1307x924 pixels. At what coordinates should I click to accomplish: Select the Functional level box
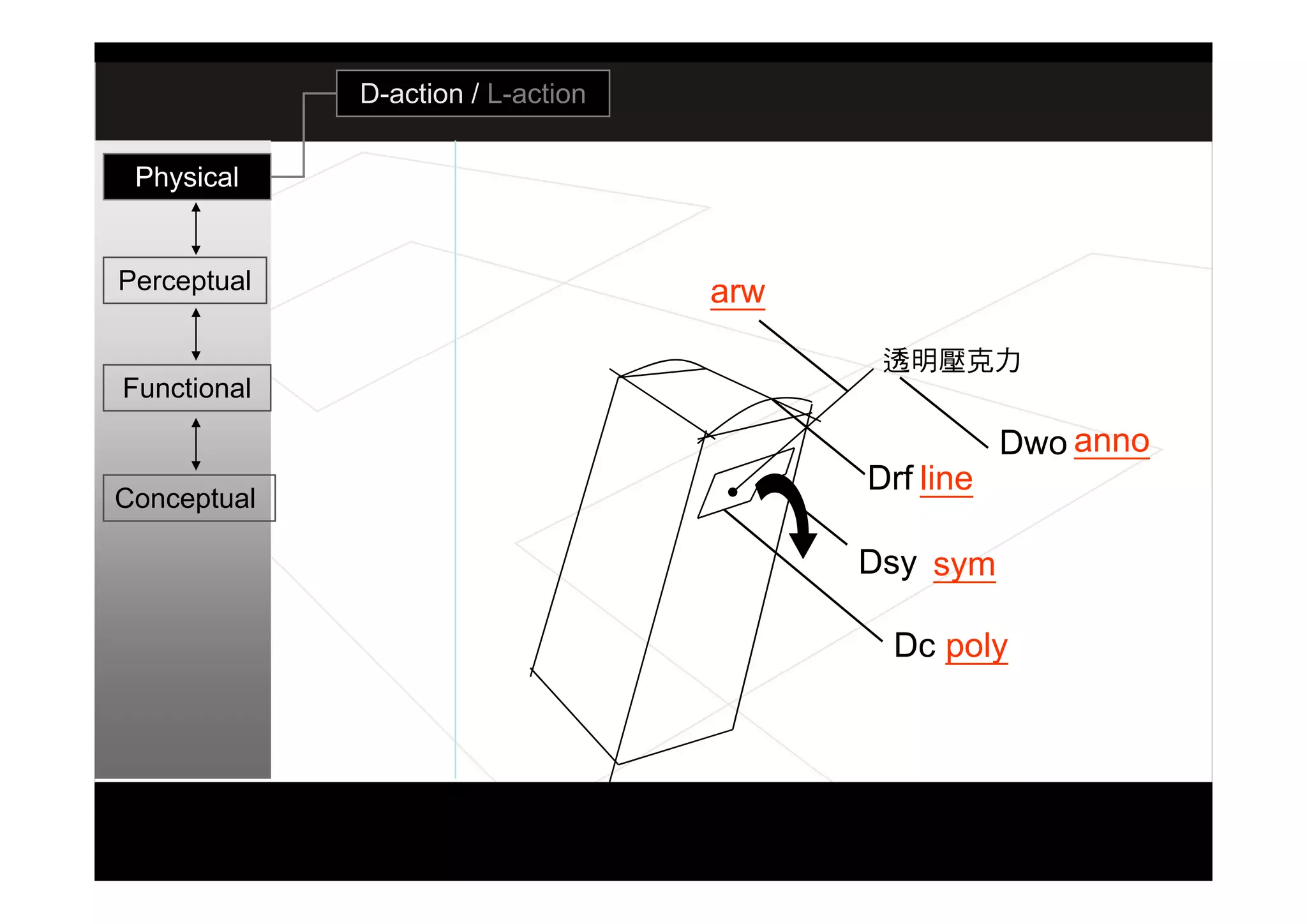[187, 388]
